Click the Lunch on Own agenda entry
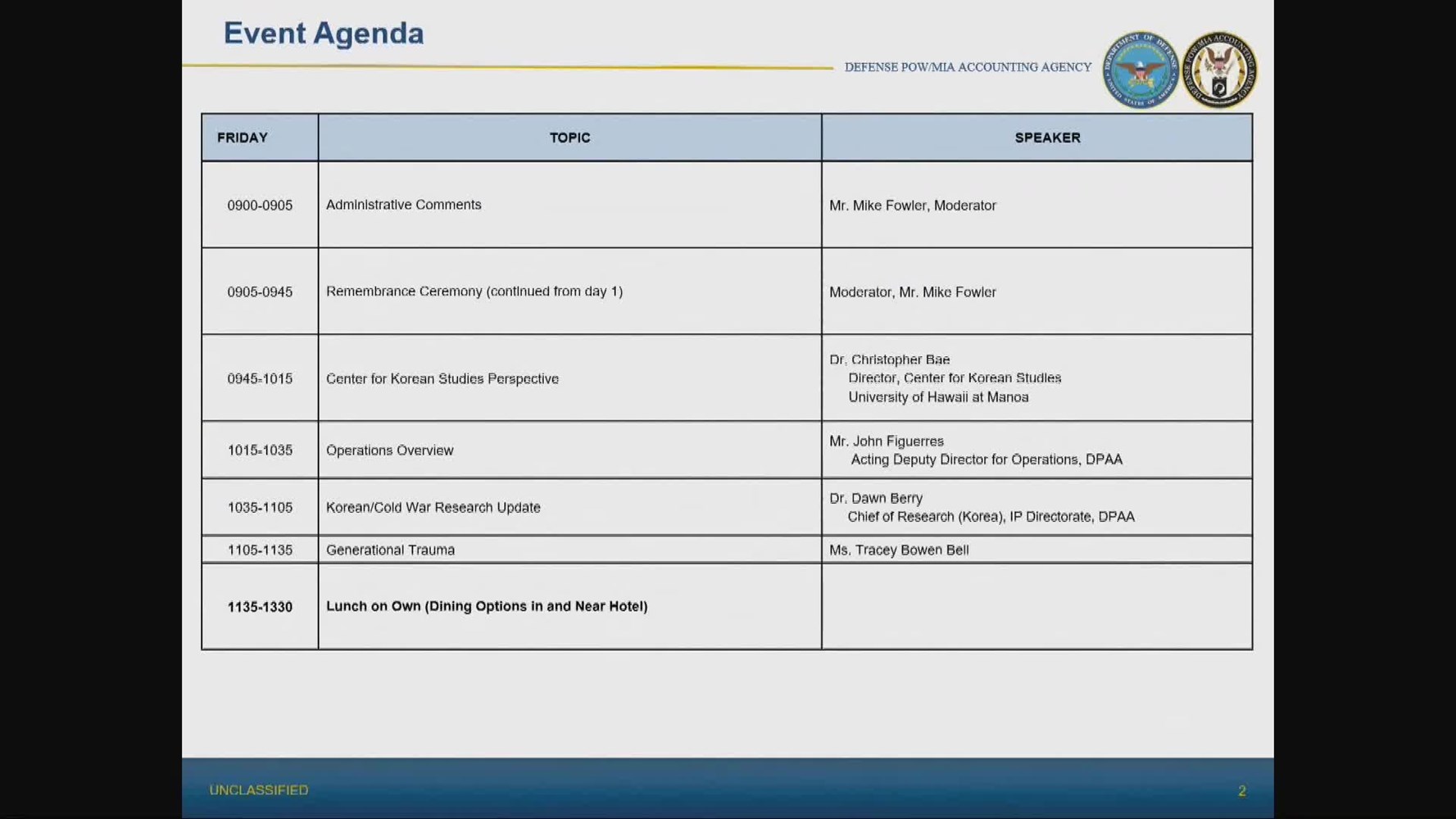The height and width of the screenshot is (819, 1456). point(487,606)
